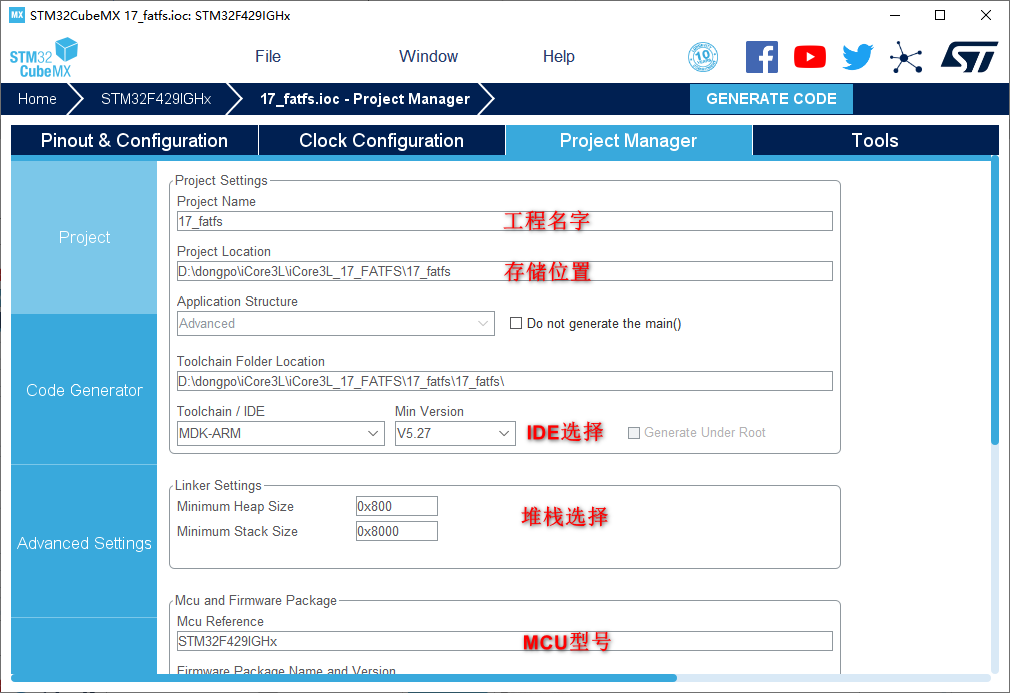Image resolution: width=1010 pixels, height=693 pixels.
Task: Enable 'Do not generate the main()' checkbox
Action: 516,324
